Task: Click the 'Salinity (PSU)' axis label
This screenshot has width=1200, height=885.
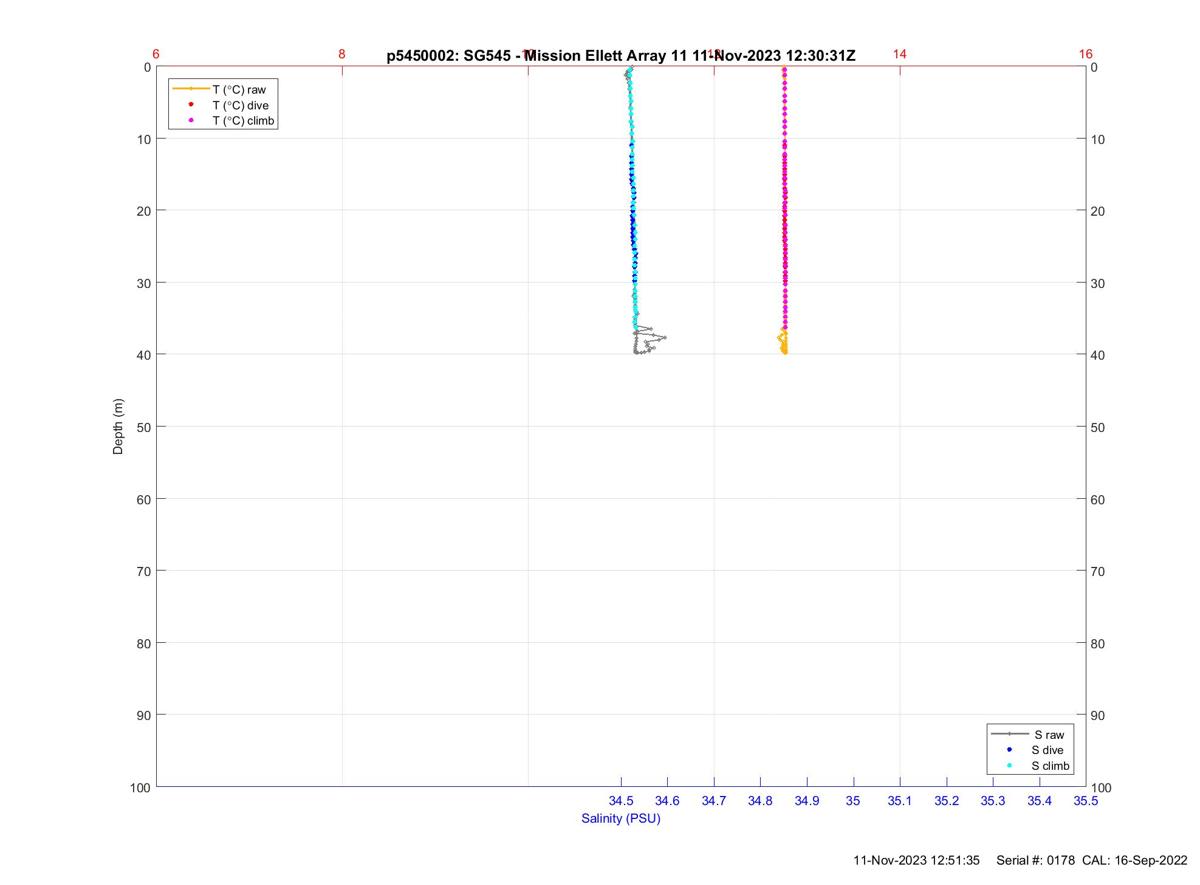Action: tap(621, 818)
